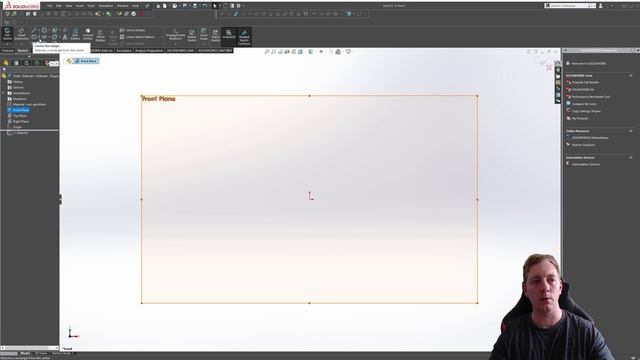Click the task pane home icon

[558, 64]
